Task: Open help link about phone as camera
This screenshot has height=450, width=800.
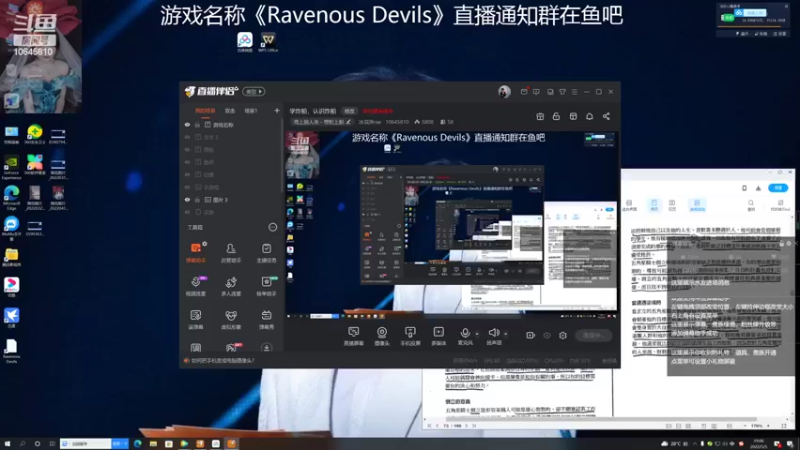Action: pos(223,360)
